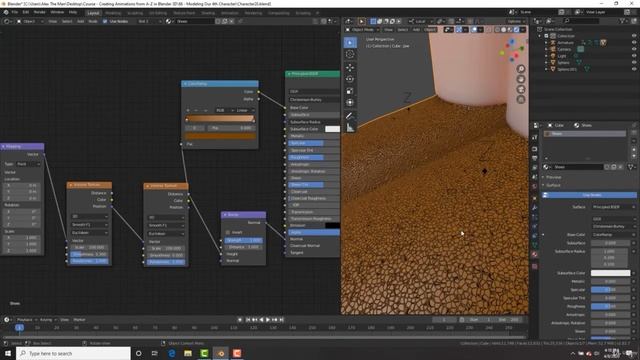Select the Scale tool in viewport toolbar
The image size is (640, 360).
tap(350, 91)
